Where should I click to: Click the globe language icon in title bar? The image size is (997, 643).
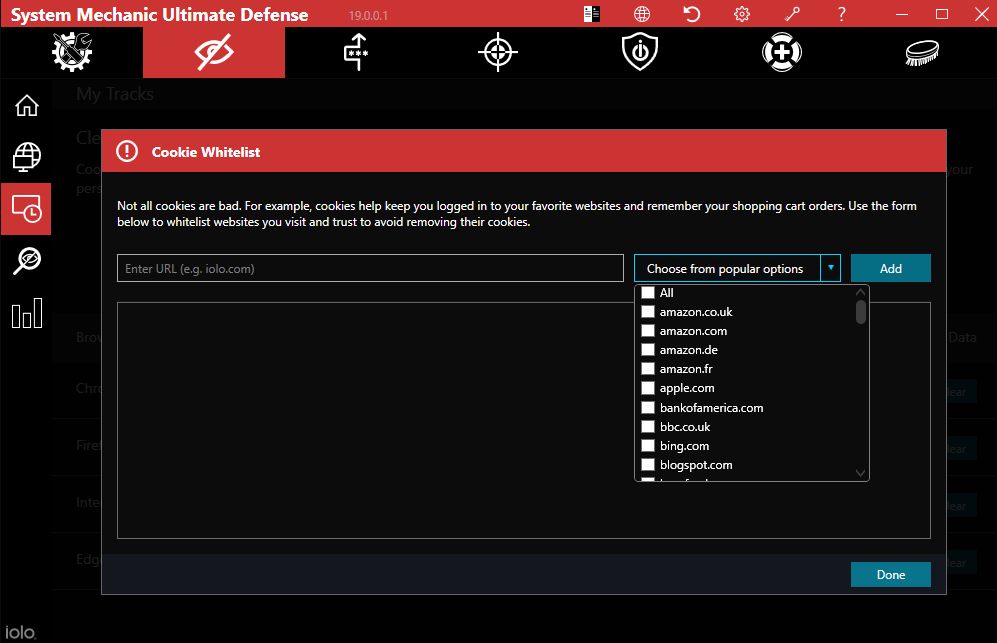point(642,14)
